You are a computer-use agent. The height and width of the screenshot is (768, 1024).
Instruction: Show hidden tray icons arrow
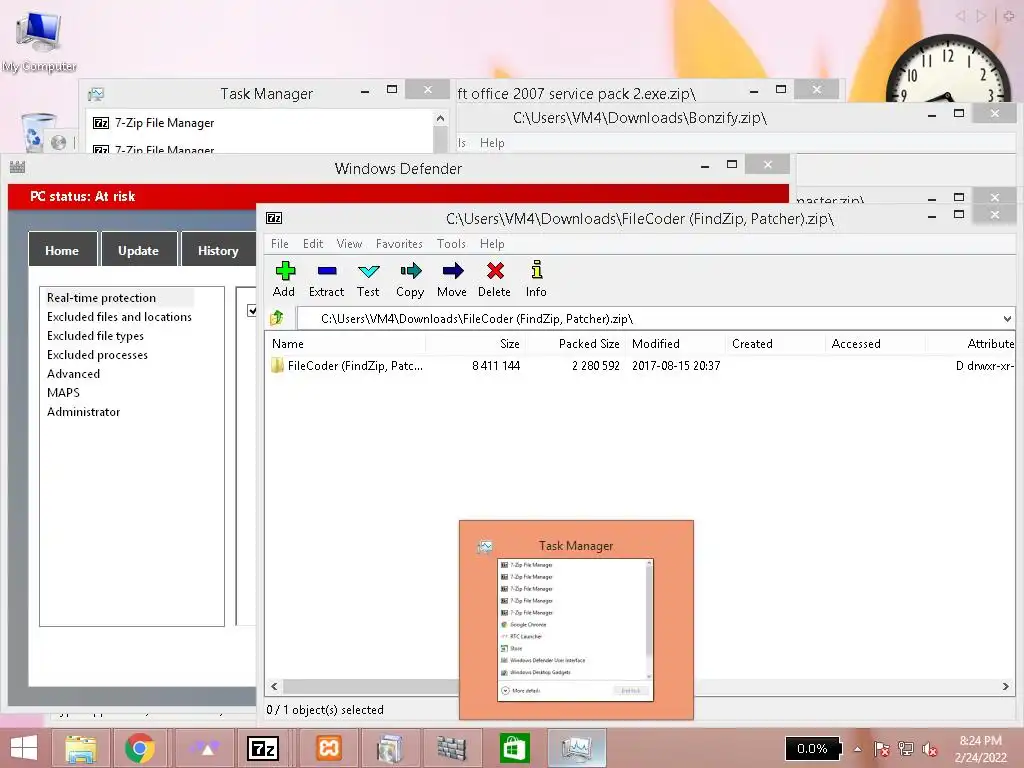(857, 749)
